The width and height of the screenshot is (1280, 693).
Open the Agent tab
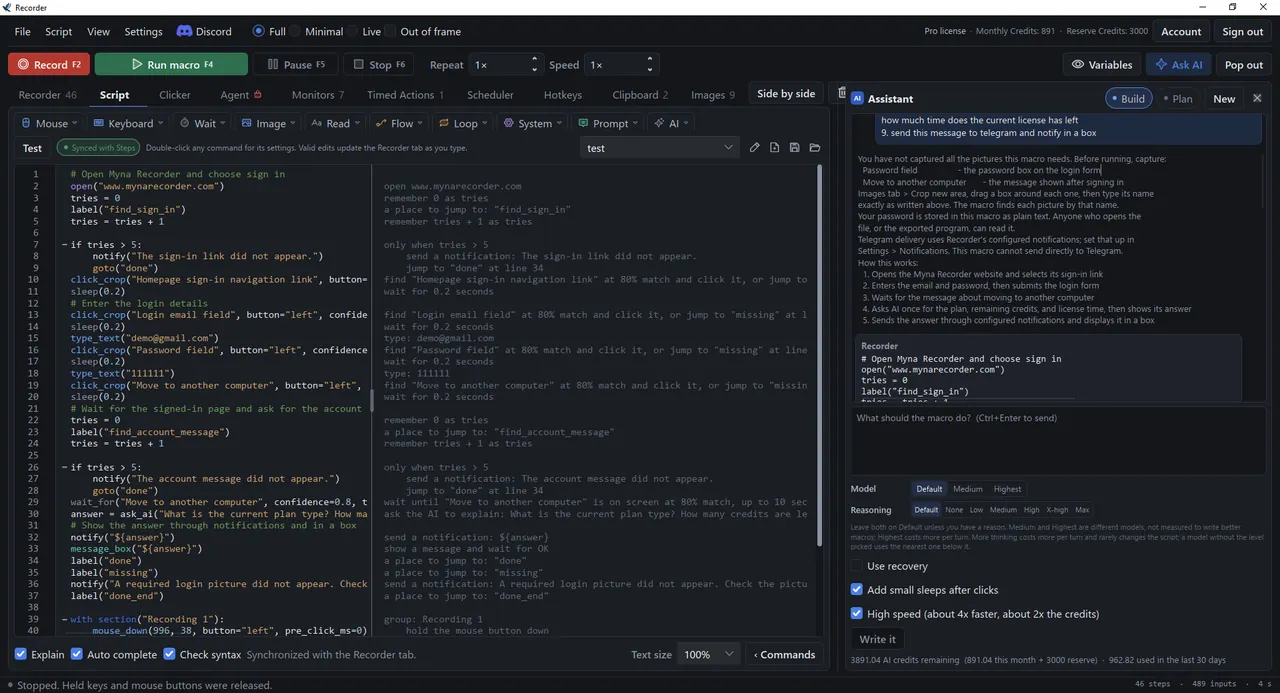[x=240, y=95]
